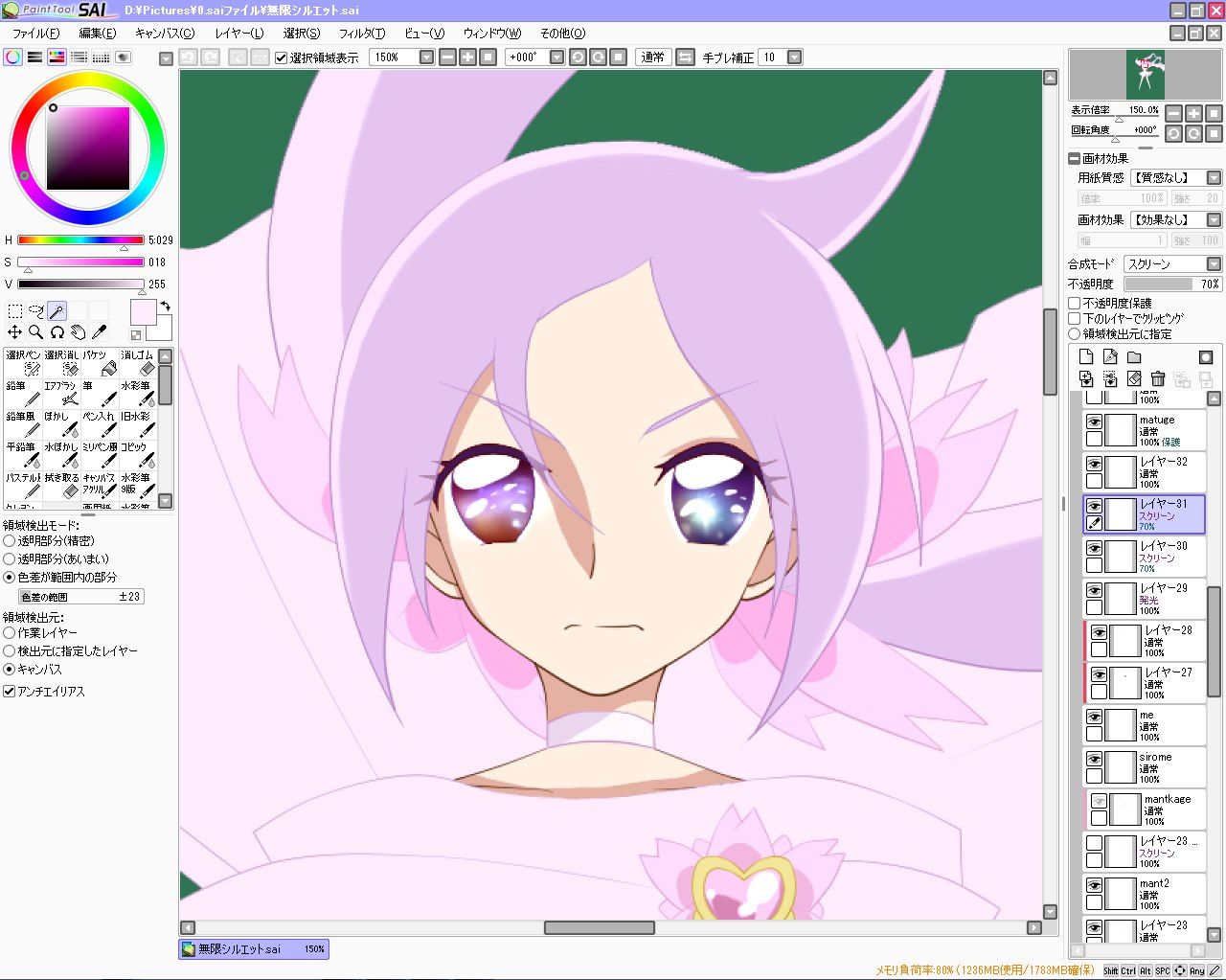This screenshot has width=1226, height=980.
Task: Delete the selected layer with trash icon
Action: (x=1158, y=379)
